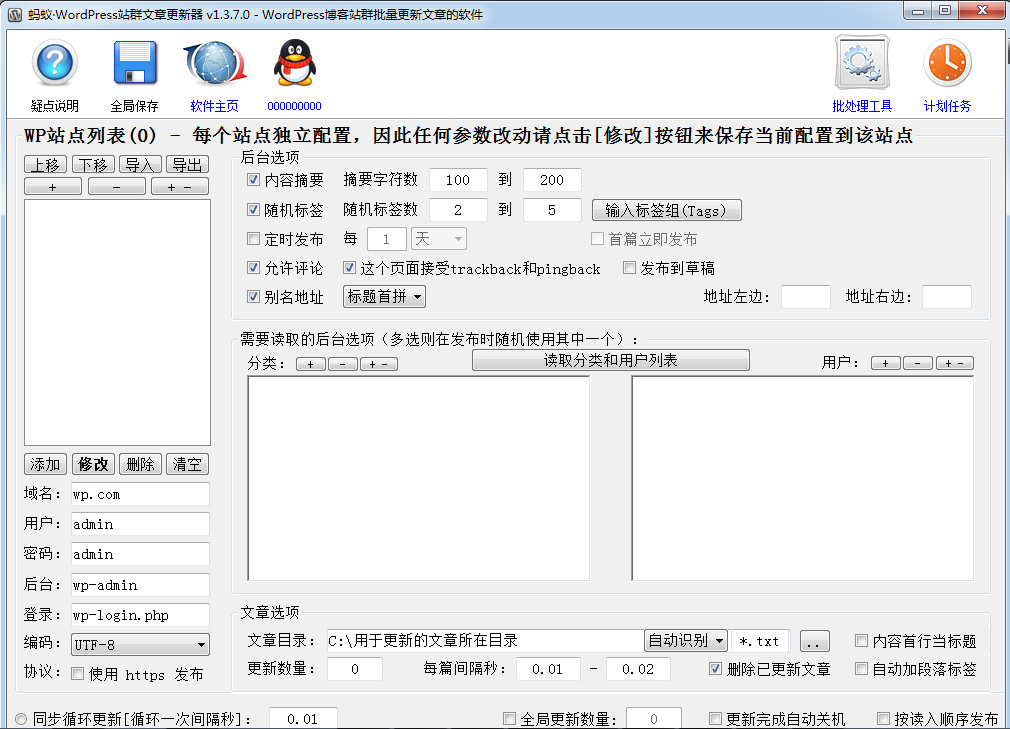Enable 全局更新数量 checkbox

[x=510, y=718]
